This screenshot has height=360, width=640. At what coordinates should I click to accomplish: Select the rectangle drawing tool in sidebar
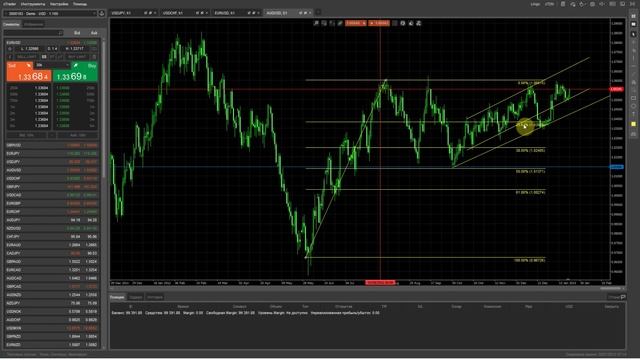[x=633, y=98]
